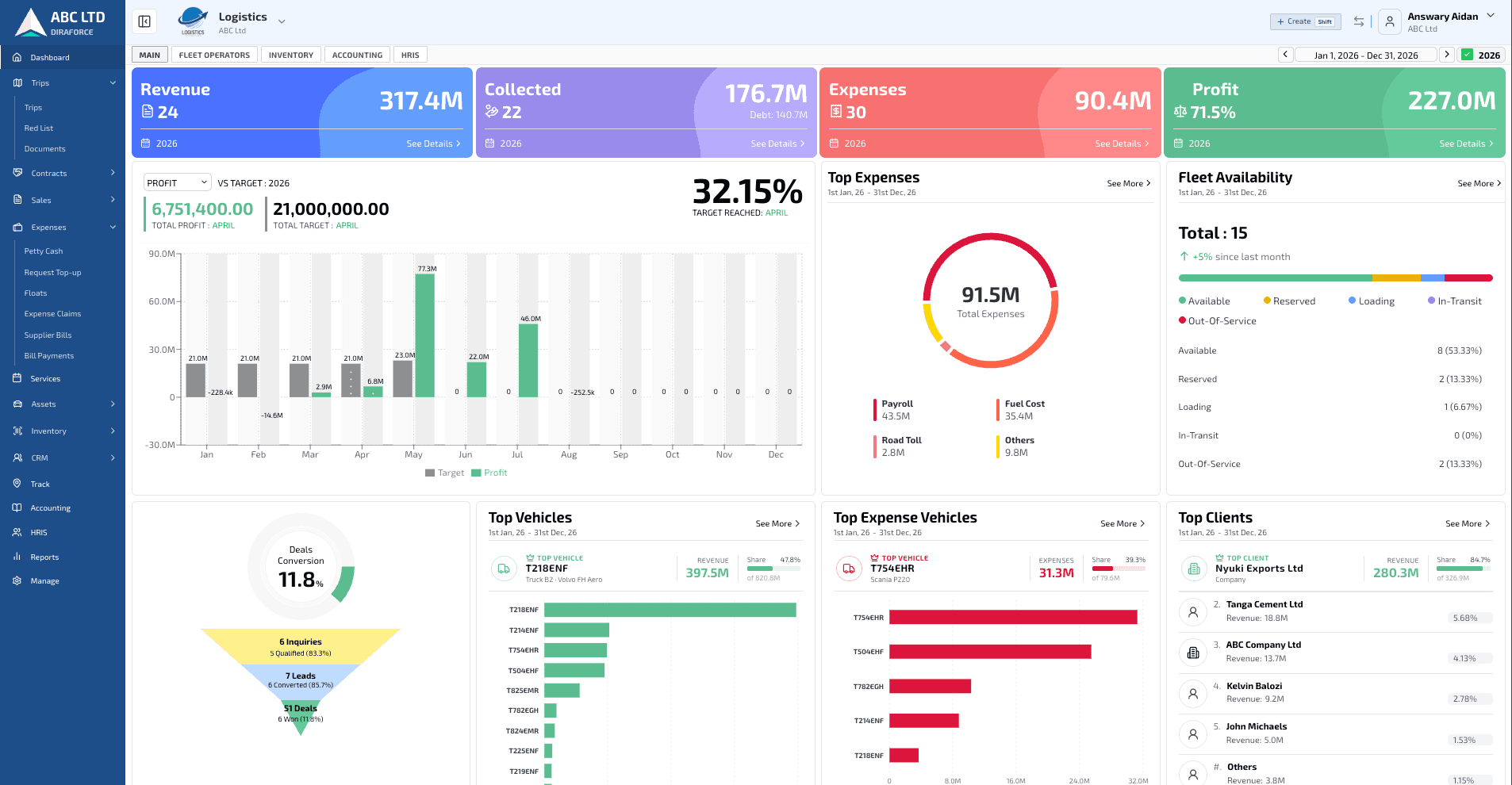
Task: Toggle Reserved in Fleet Availability legend
Action: tap(1289, 301)
